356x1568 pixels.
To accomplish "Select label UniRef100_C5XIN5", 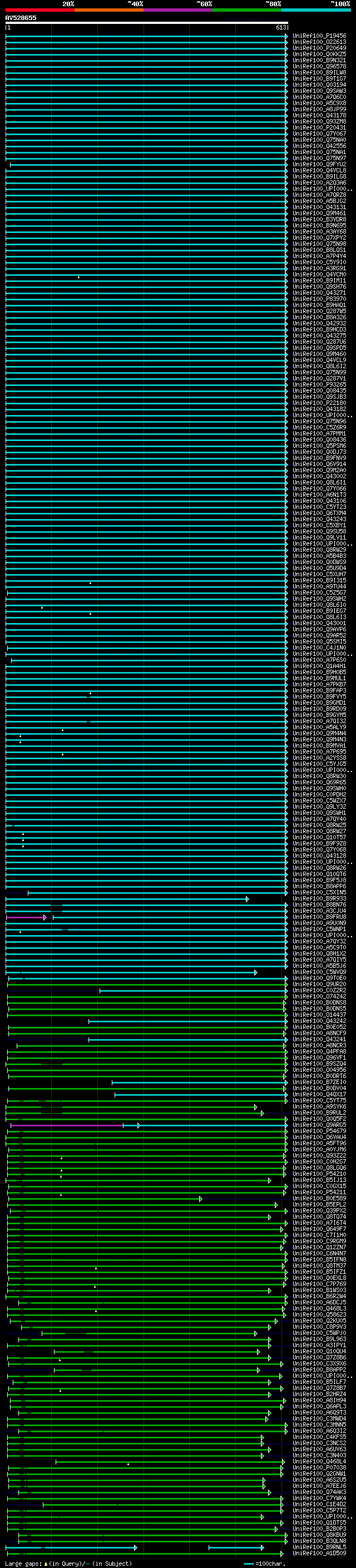I will pos(319,892).
